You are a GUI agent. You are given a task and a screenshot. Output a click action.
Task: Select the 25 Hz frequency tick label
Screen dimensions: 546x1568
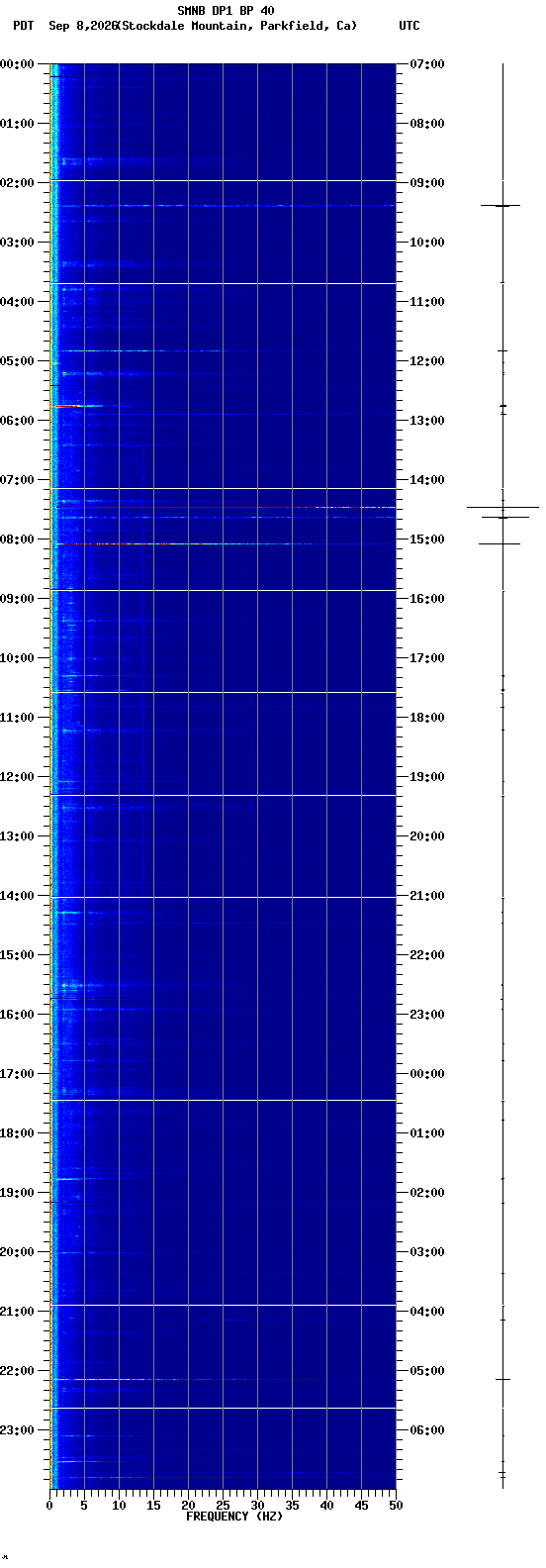[x=223, y=1506]
